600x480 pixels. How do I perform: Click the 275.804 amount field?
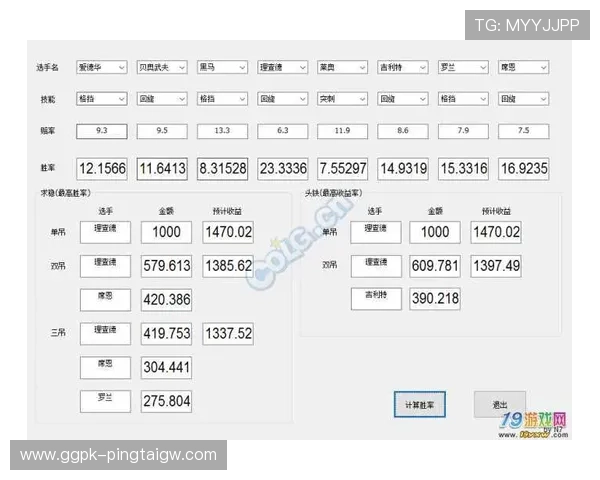(x=166, y=401)
